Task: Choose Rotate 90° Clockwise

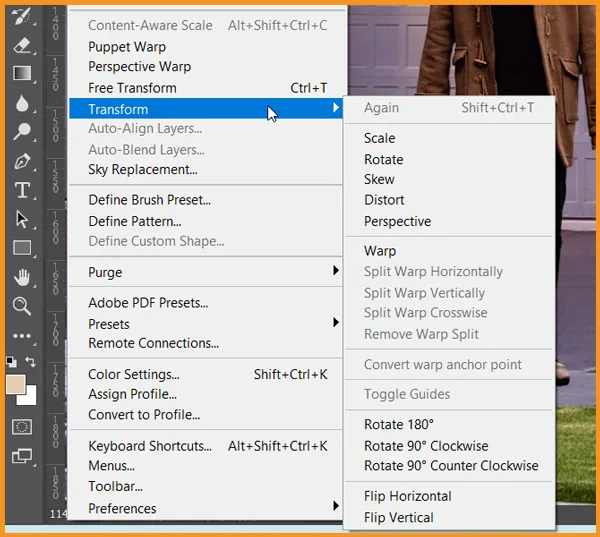Action: [426, 446]
